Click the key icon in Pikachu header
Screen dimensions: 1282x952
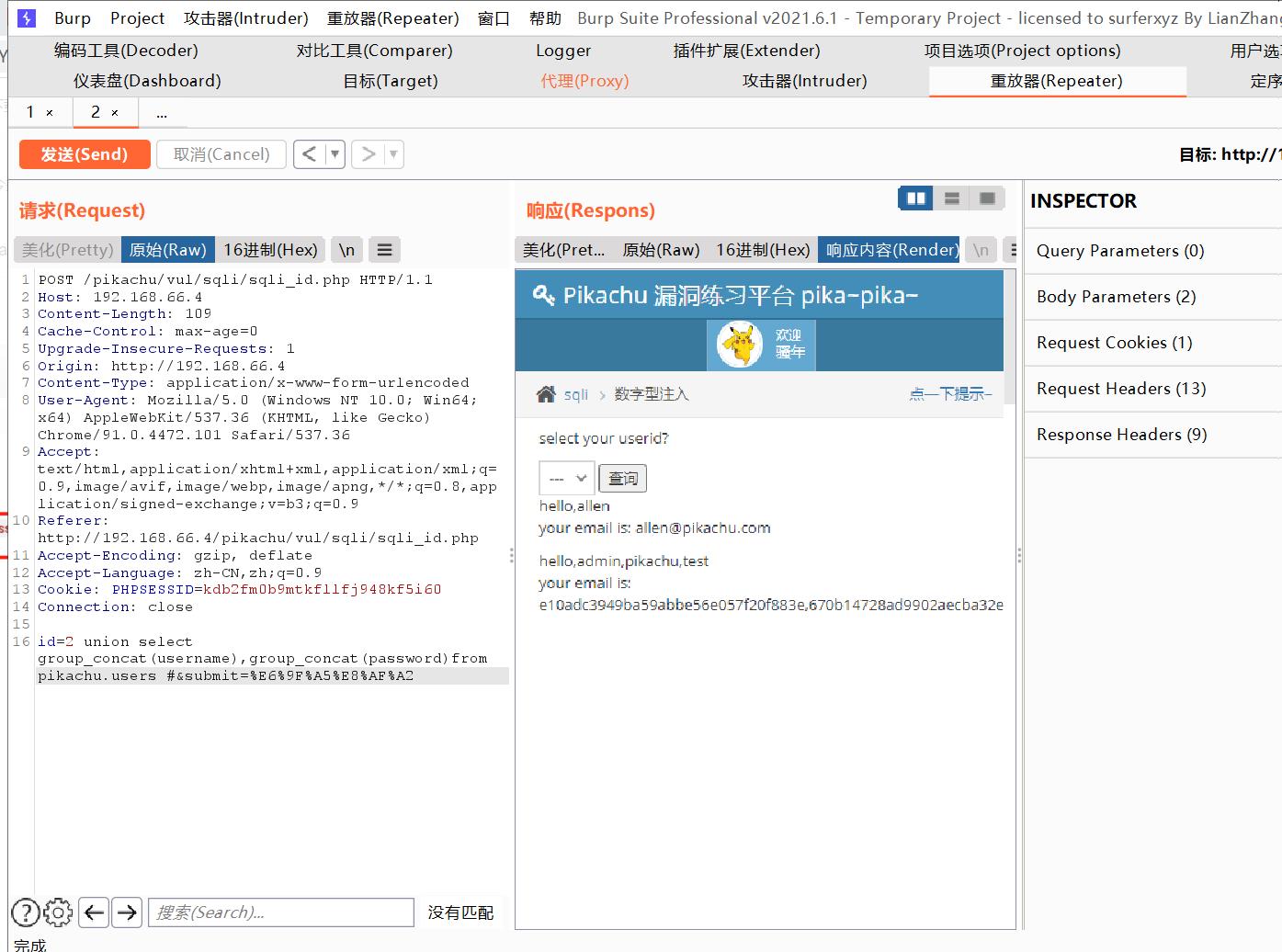tap(543, 295)
